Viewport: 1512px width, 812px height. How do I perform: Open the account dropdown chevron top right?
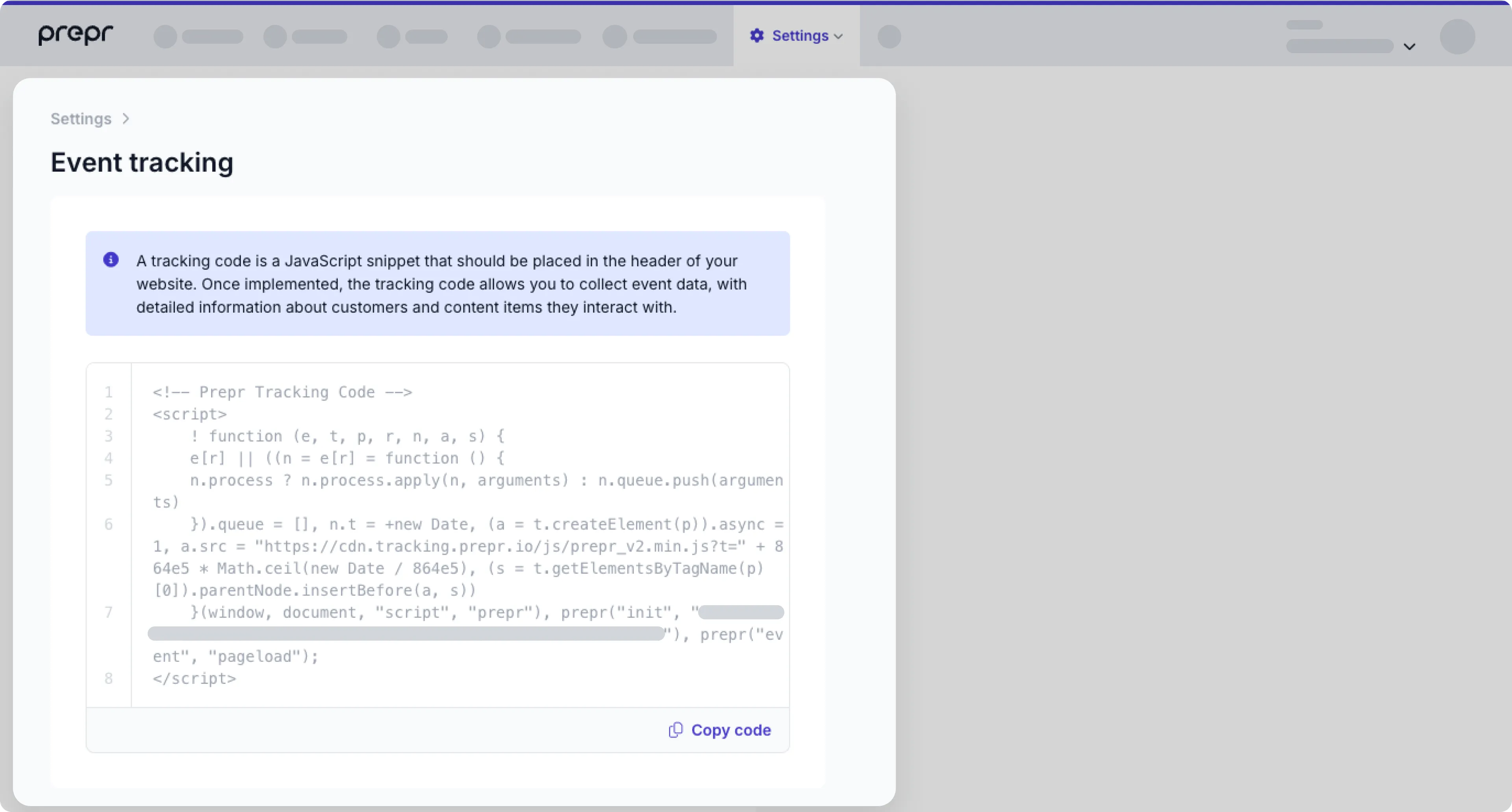click(1409, 46)
